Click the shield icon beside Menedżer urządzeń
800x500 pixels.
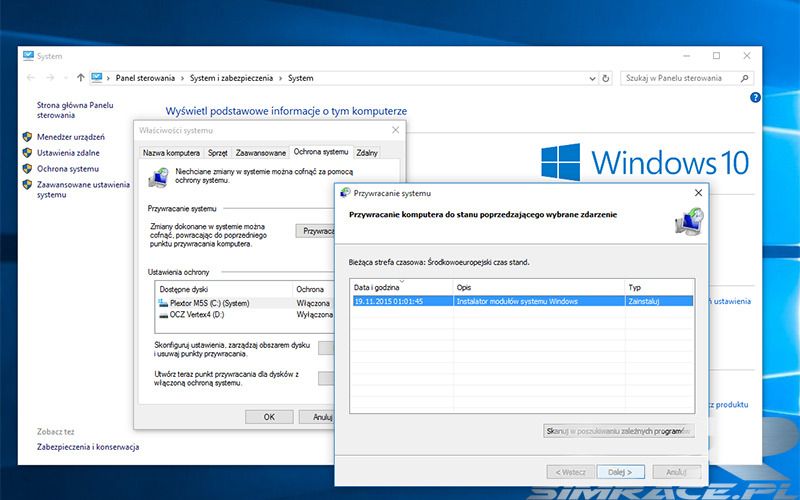tap(27, 137)
